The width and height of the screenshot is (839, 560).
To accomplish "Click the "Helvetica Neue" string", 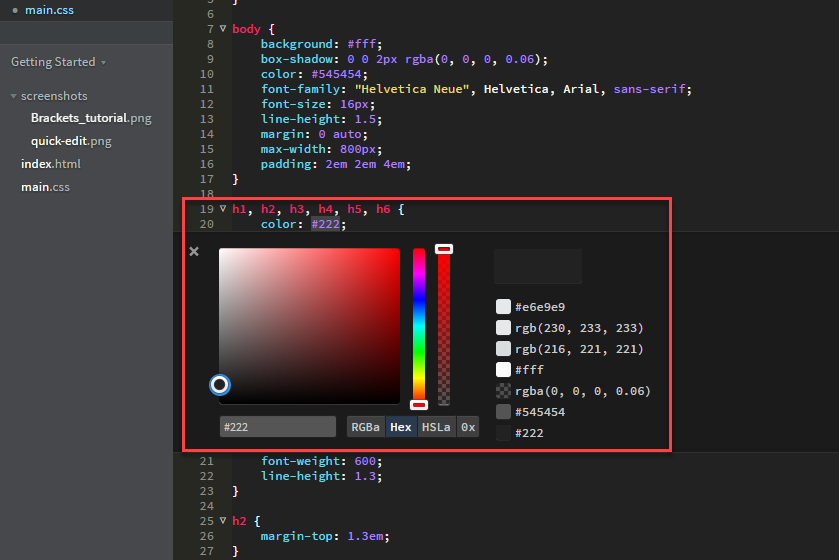I will [x=411, y=89].
